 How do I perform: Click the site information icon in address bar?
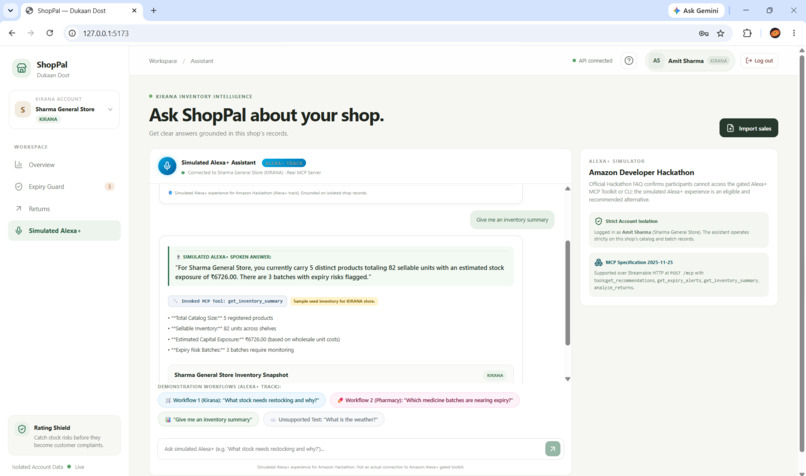click(x=72, y=33)
